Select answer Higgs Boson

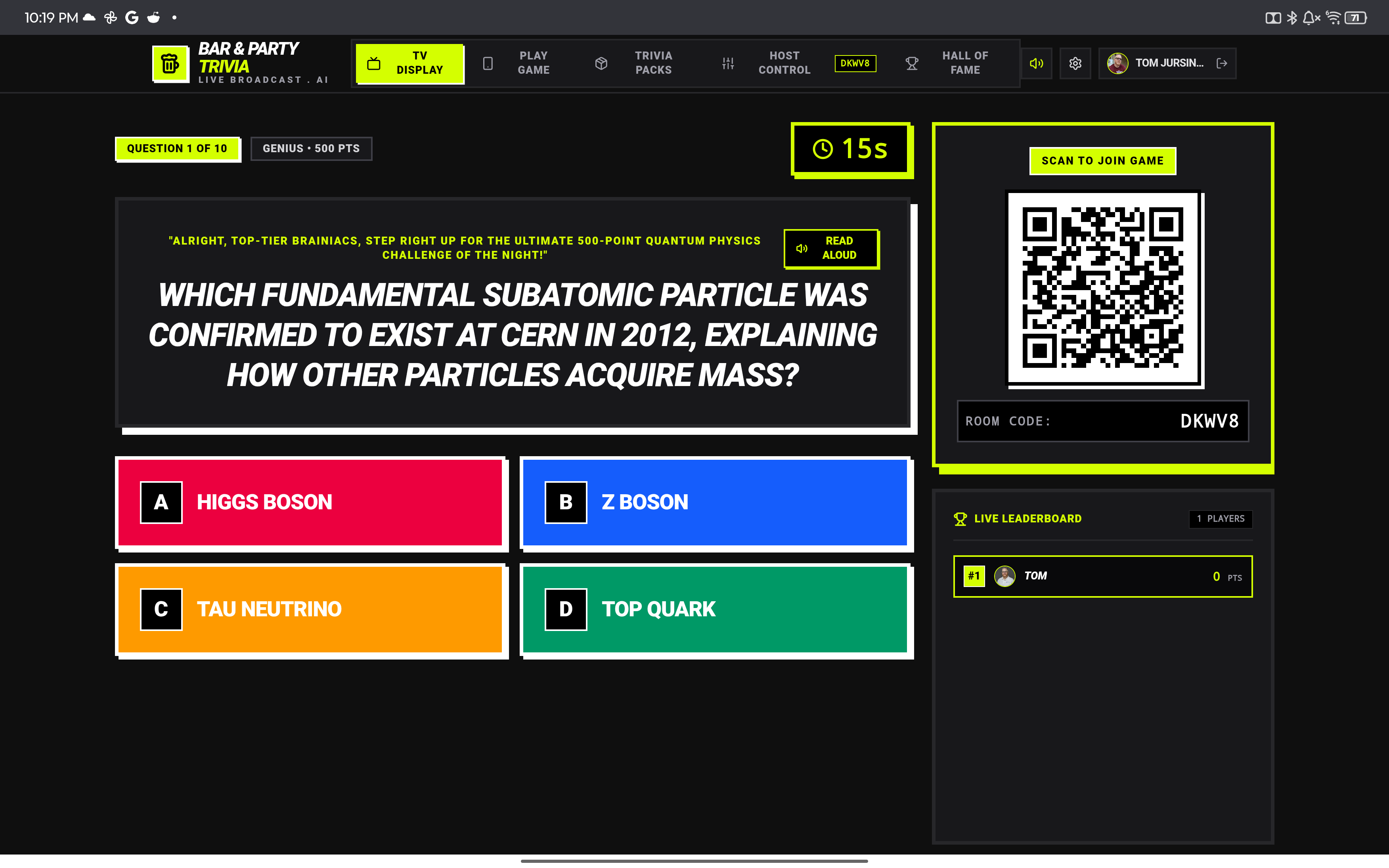click(310, 502)
